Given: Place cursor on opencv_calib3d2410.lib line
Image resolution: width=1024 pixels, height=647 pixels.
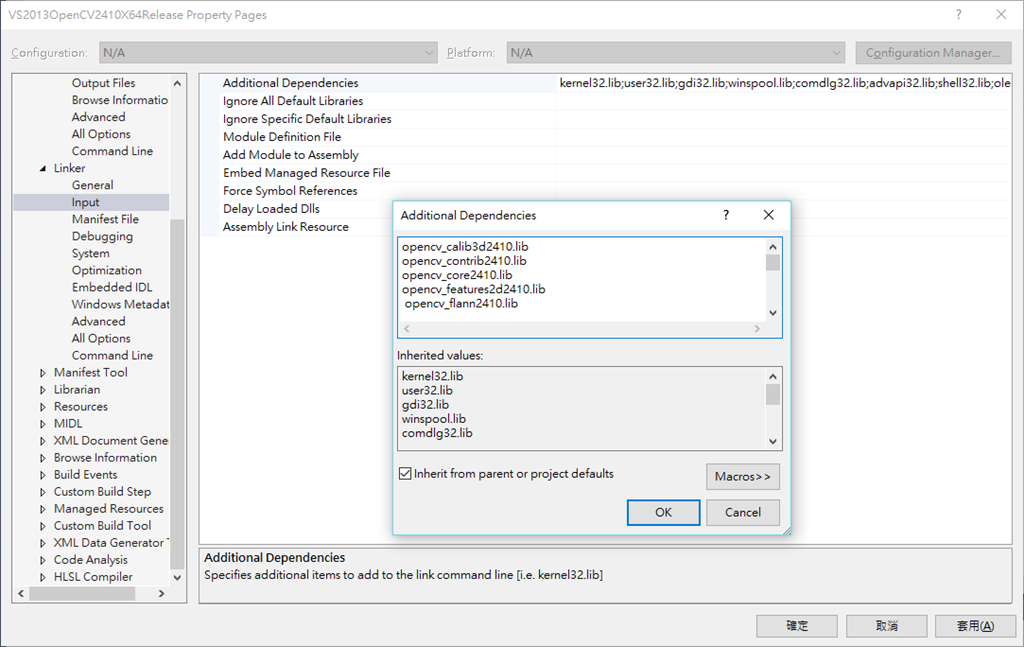Looking at the screenshot, I should [x=465, y=246].
